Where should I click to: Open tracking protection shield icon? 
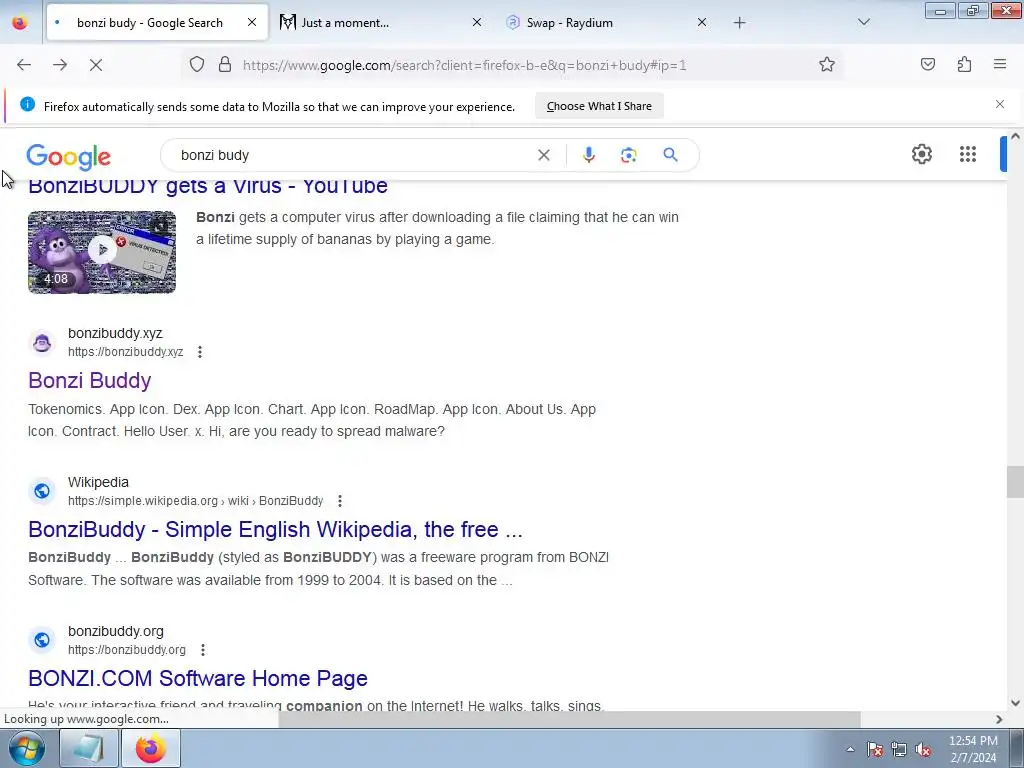(197, 64)
